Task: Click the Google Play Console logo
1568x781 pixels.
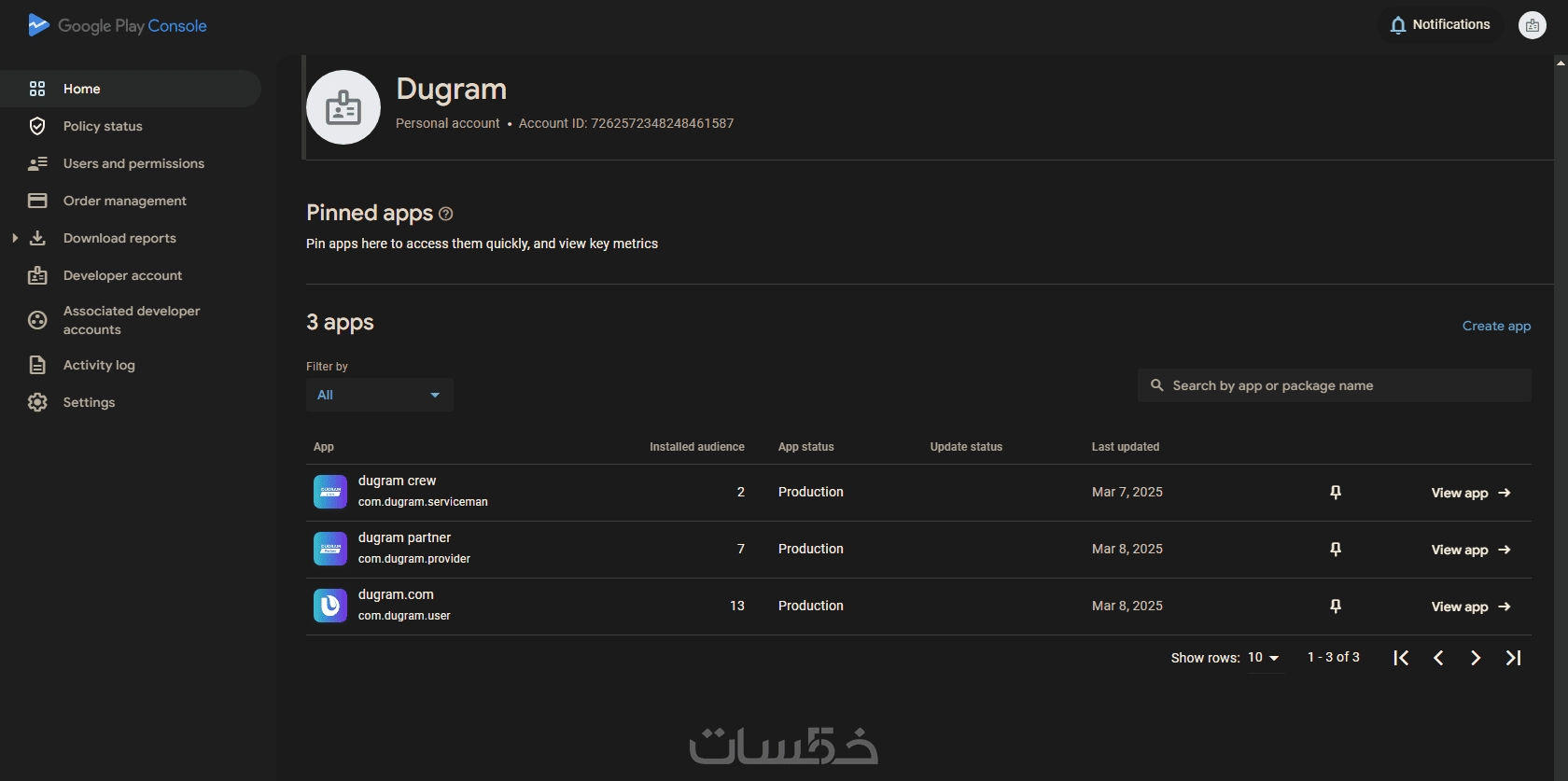Action: (x=118, y=25)
